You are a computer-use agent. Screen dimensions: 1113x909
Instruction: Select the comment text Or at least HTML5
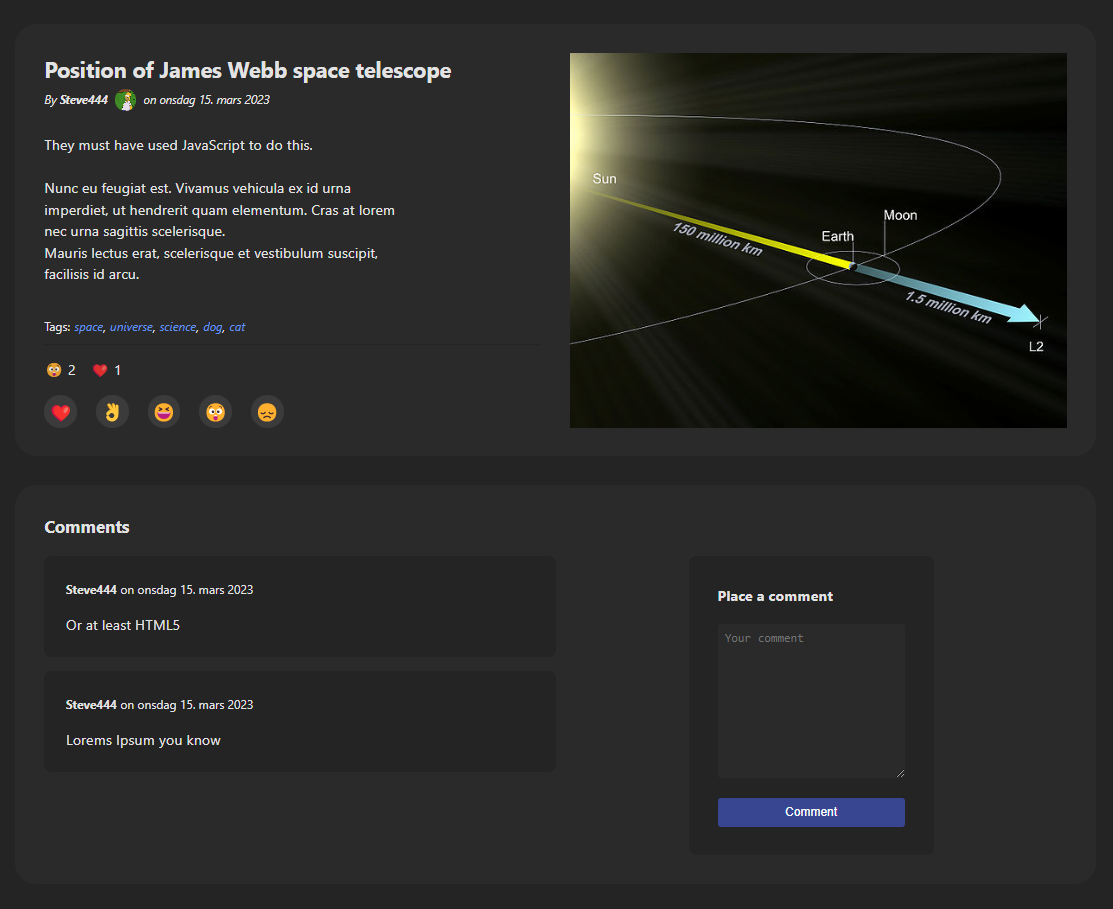click(x=123, y=626)
